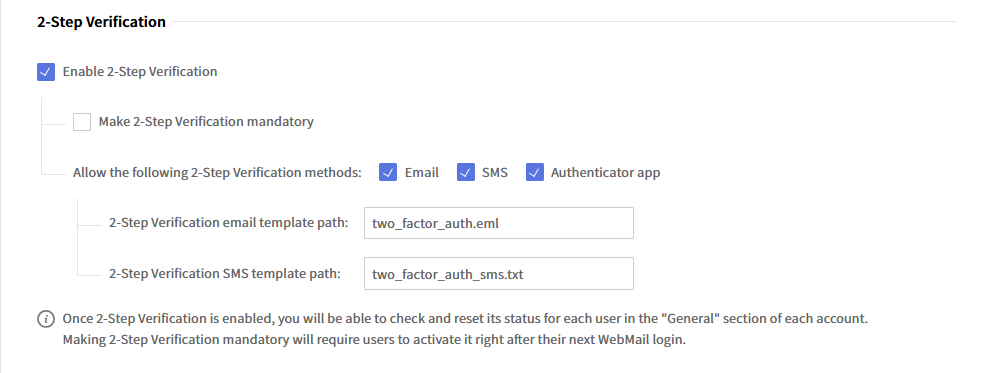This screenshot has width=990, height=373.
Task: Focus the two_factor_auth.eml template path field
Action: click(x=499, y=223)
